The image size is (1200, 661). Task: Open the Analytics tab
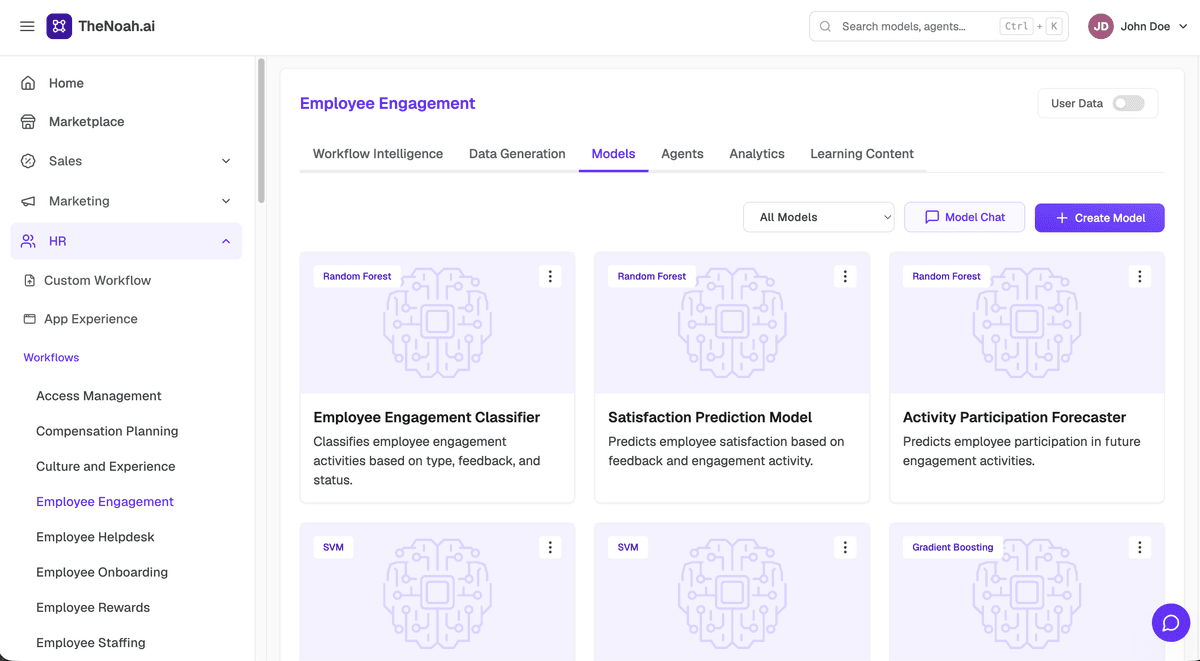[x=757, y=154]
